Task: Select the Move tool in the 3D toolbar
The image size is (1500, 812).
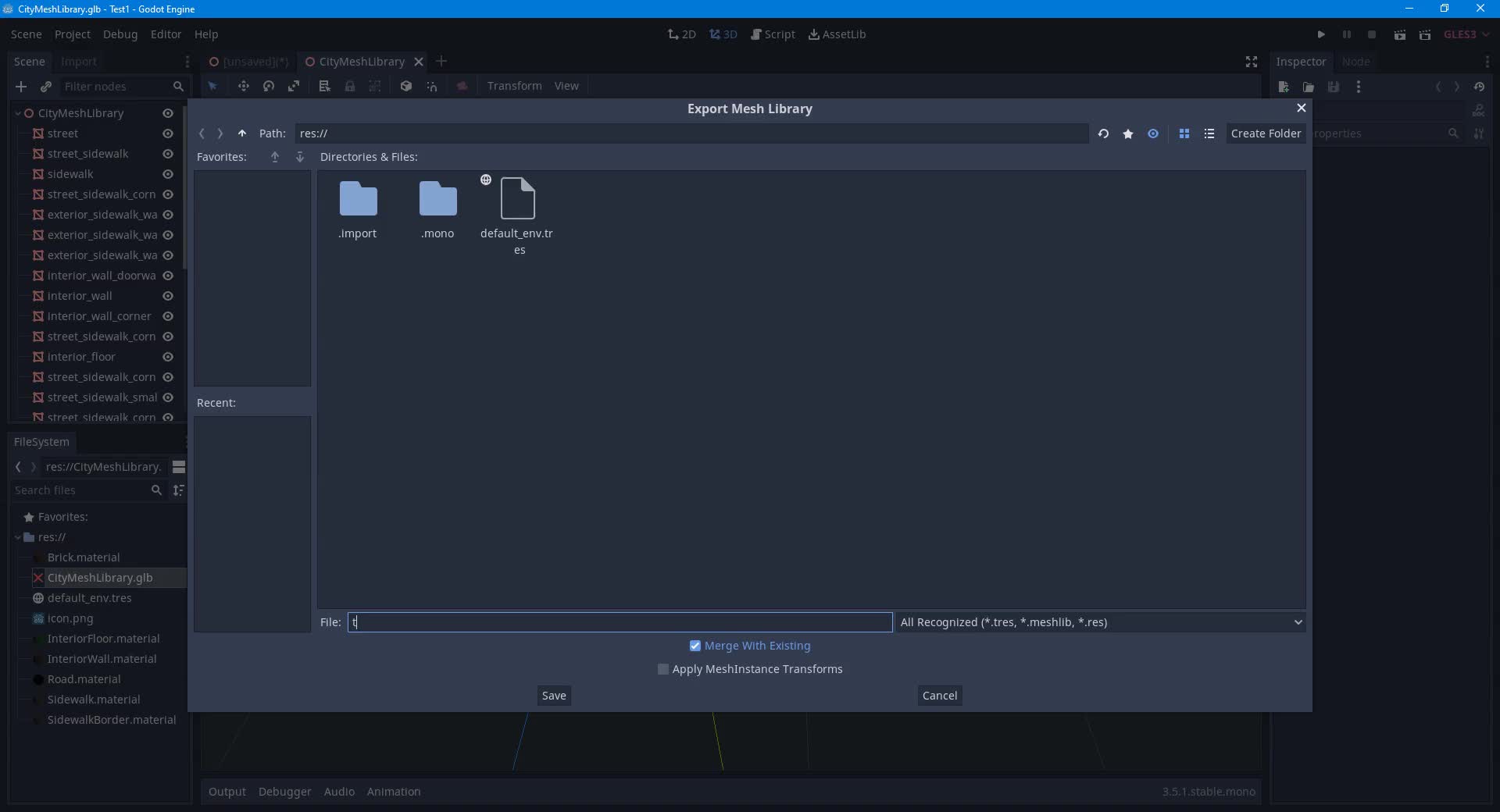Action: pyautogui.click(x=244, y=86)
